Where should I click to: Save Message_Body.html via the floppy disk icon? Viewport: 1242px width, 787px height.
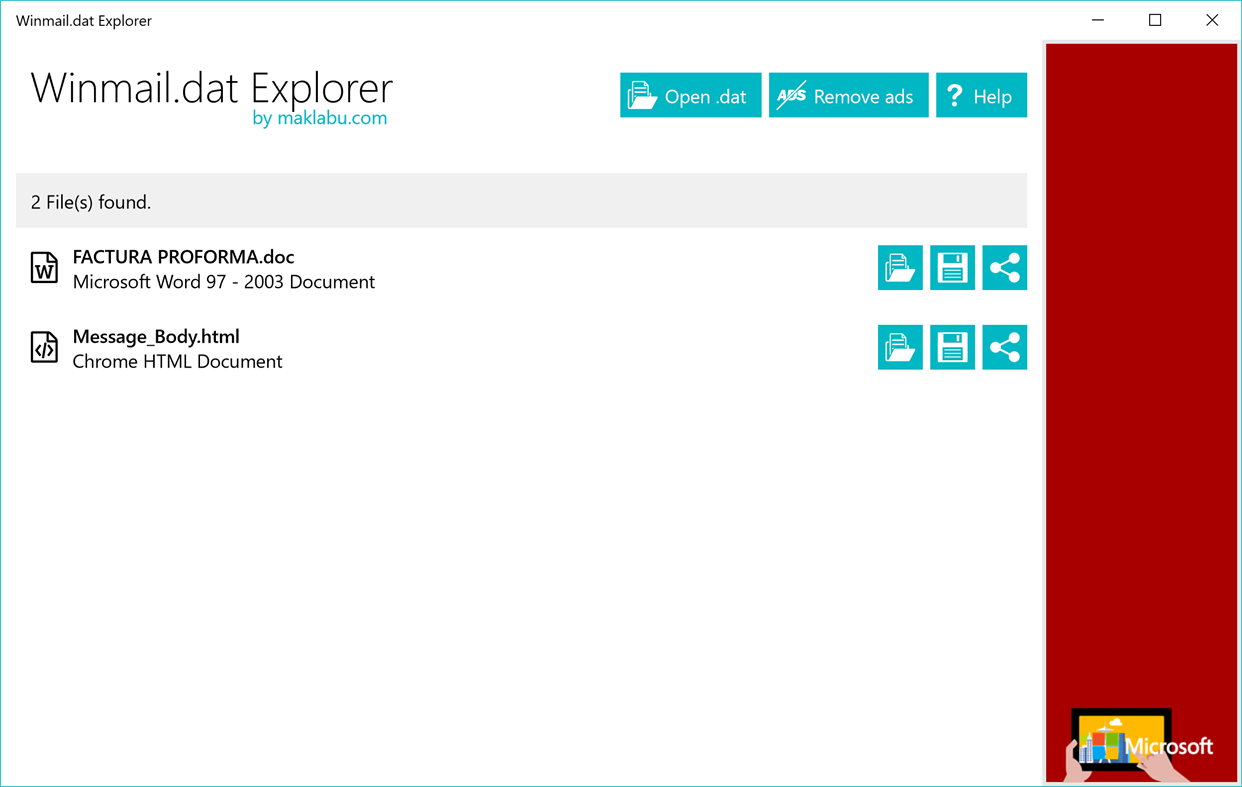[x=952, y=347]
